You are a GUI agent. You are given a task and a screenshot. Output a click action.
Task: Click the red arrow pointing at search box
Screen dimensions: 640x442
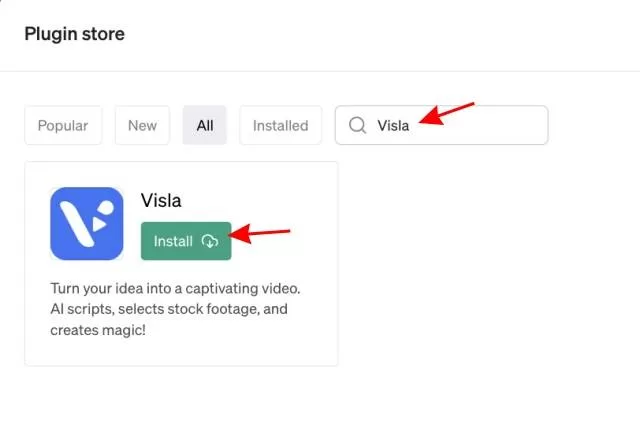[445, 112]
